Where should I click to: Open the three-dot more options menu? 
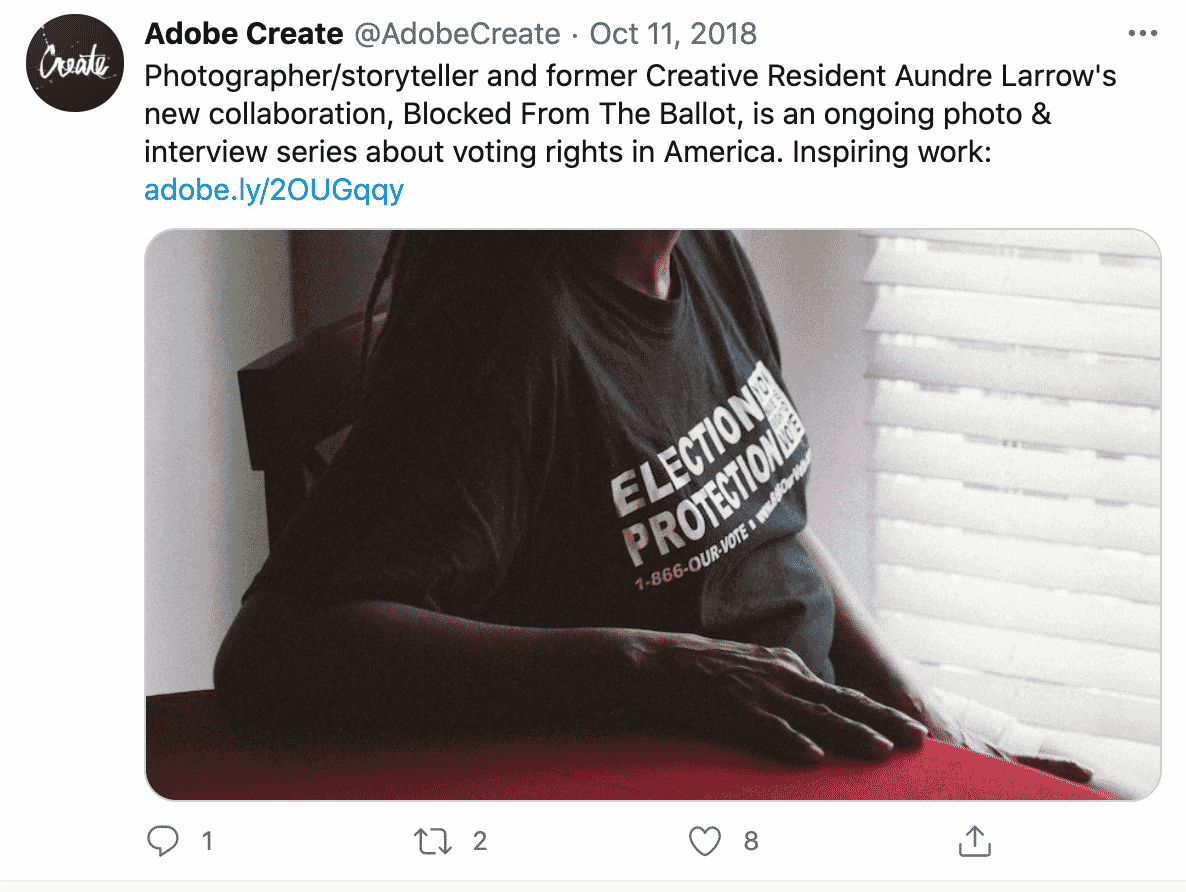[1141, 34]
